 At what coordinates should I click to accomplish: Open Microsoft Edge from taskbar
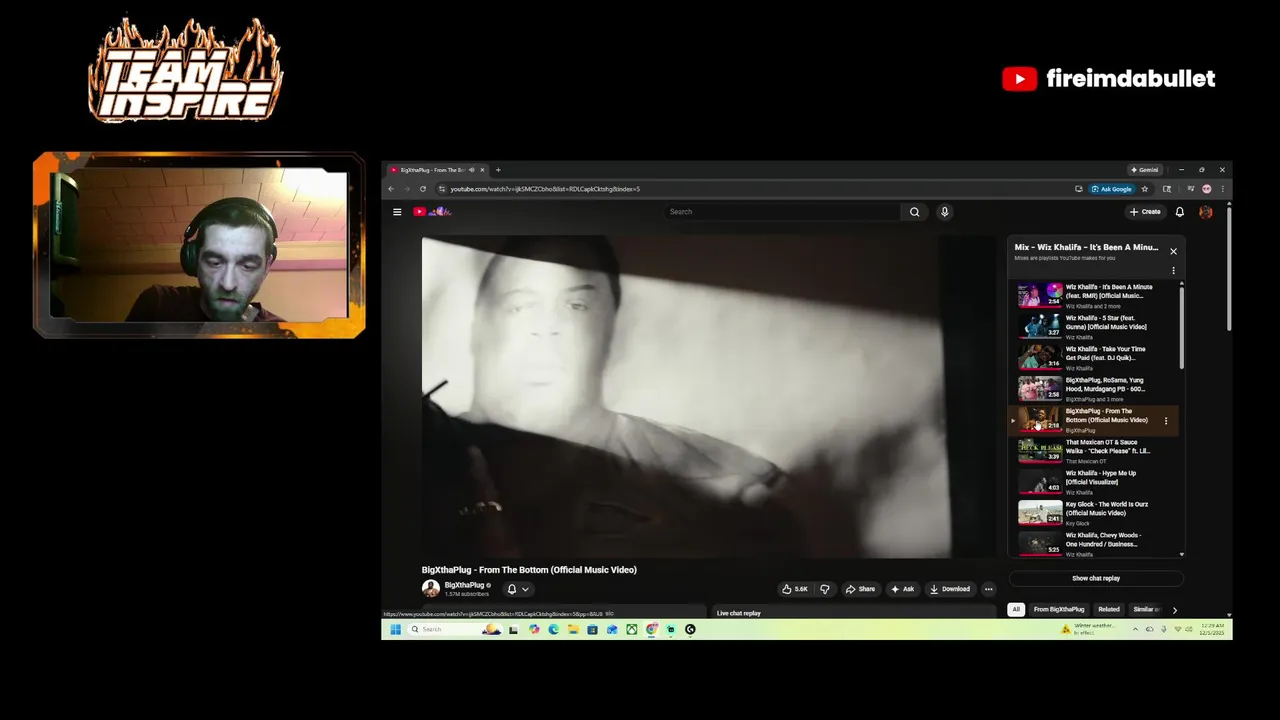[553, 629]
